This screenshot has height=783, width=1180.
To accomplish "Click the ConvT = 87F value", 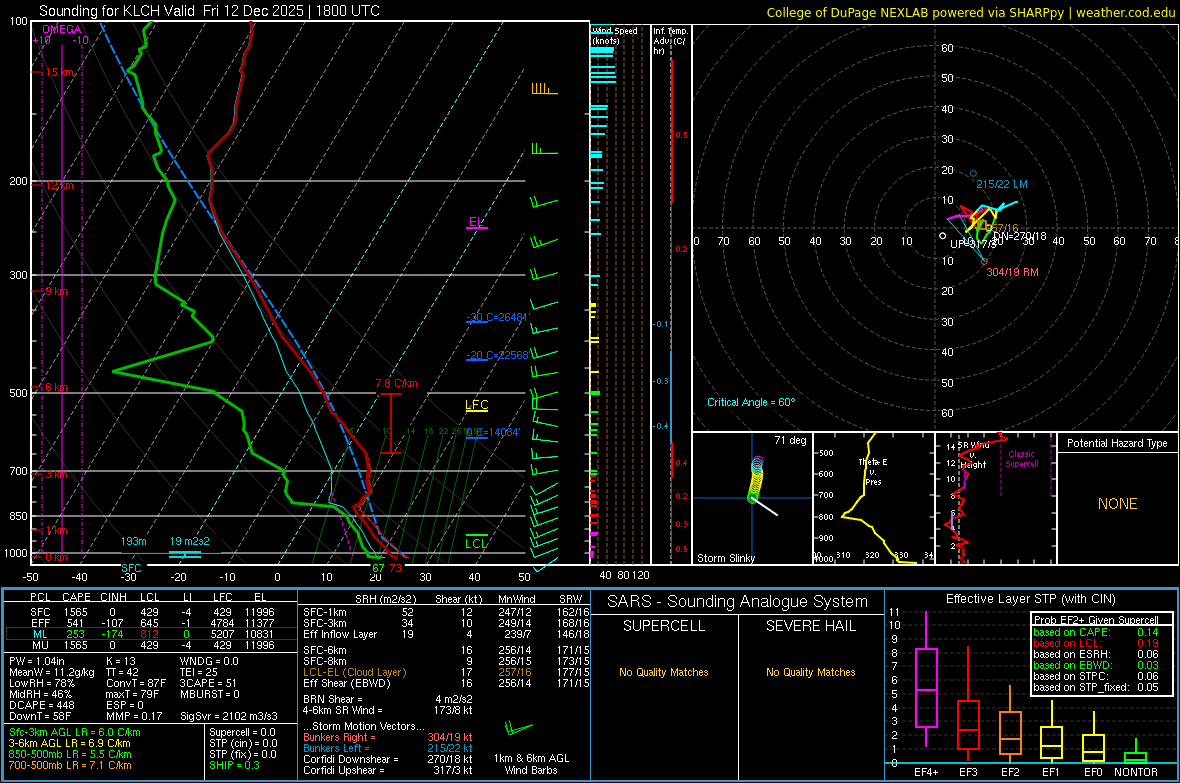I will coord(136,684).
